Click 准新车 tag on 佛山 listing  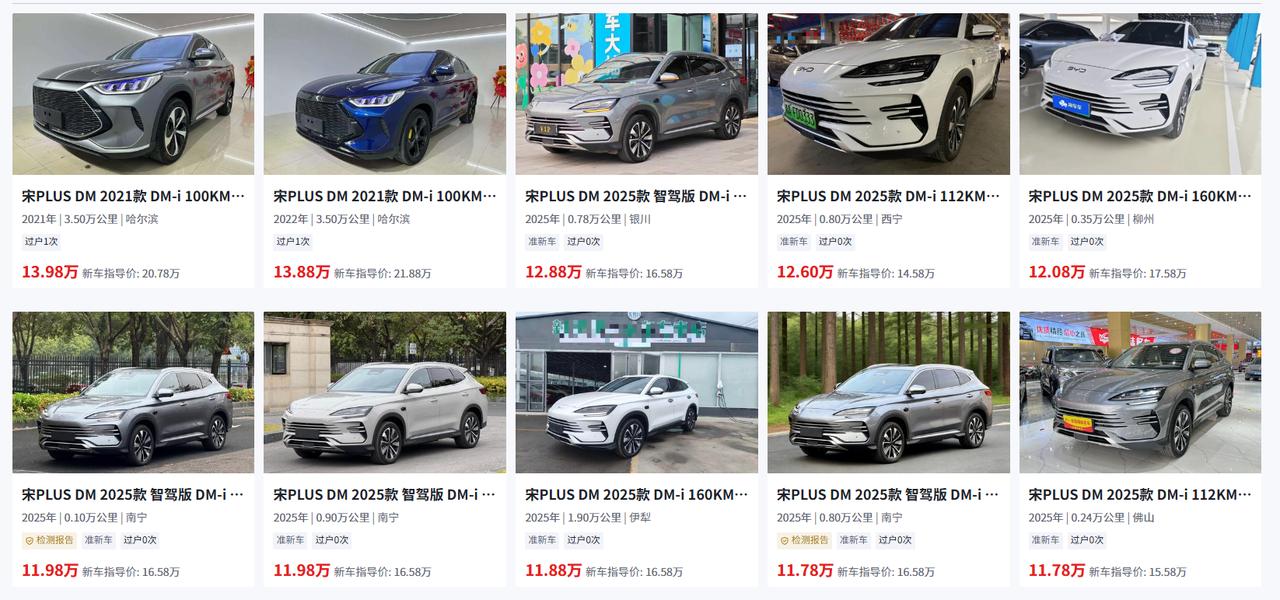[x=1045, y=540]
